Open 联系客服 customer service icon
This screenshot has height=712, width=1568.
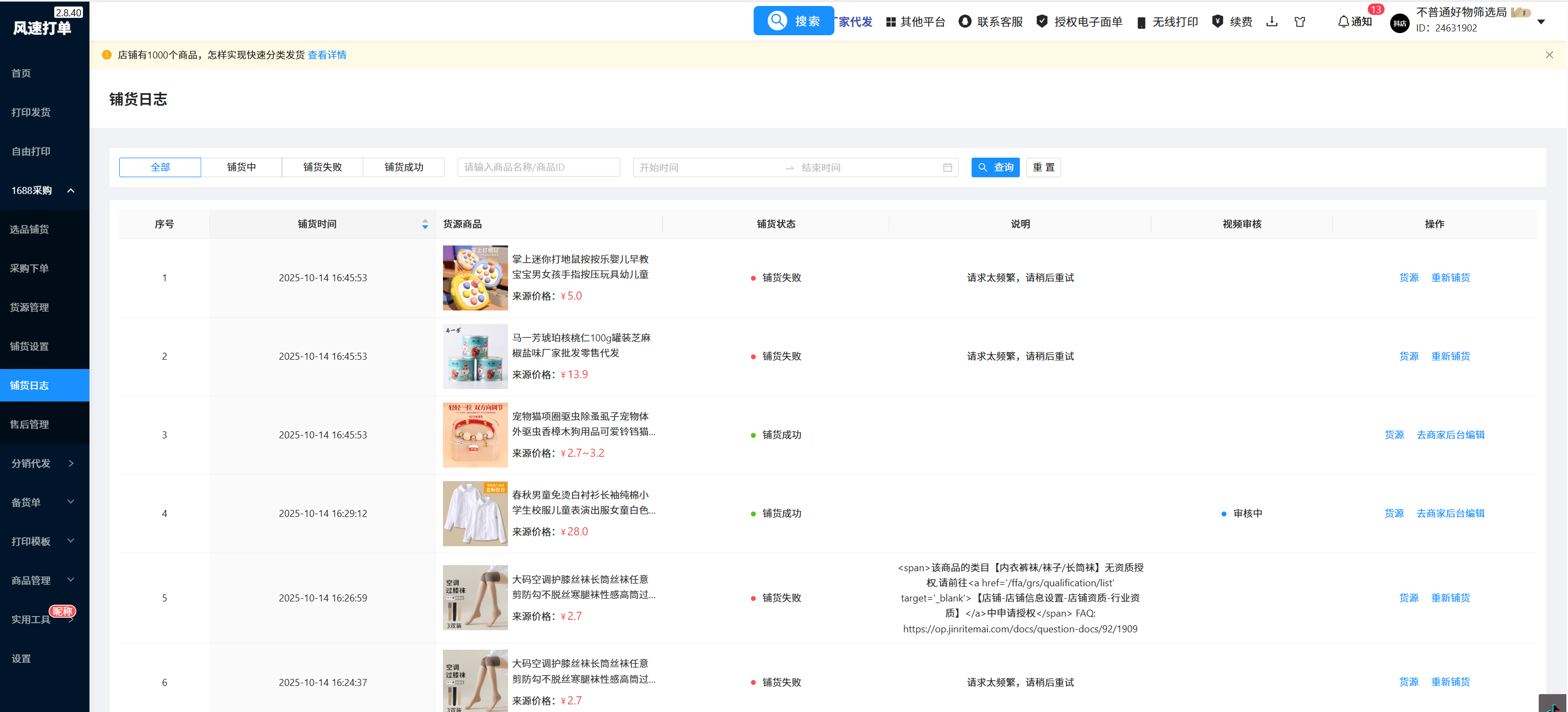click(965, 22)
